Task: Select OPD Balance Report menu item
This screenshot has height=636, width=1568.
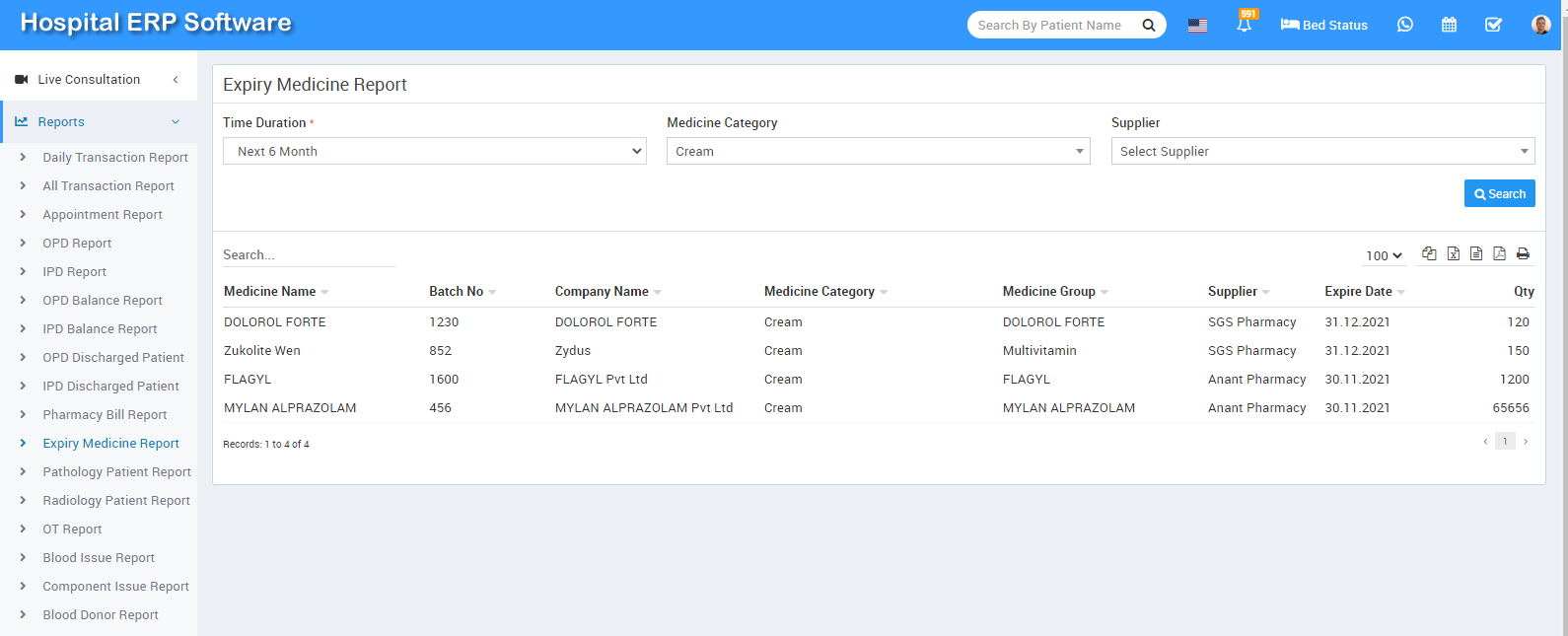Action: click(x=103, y=301)
